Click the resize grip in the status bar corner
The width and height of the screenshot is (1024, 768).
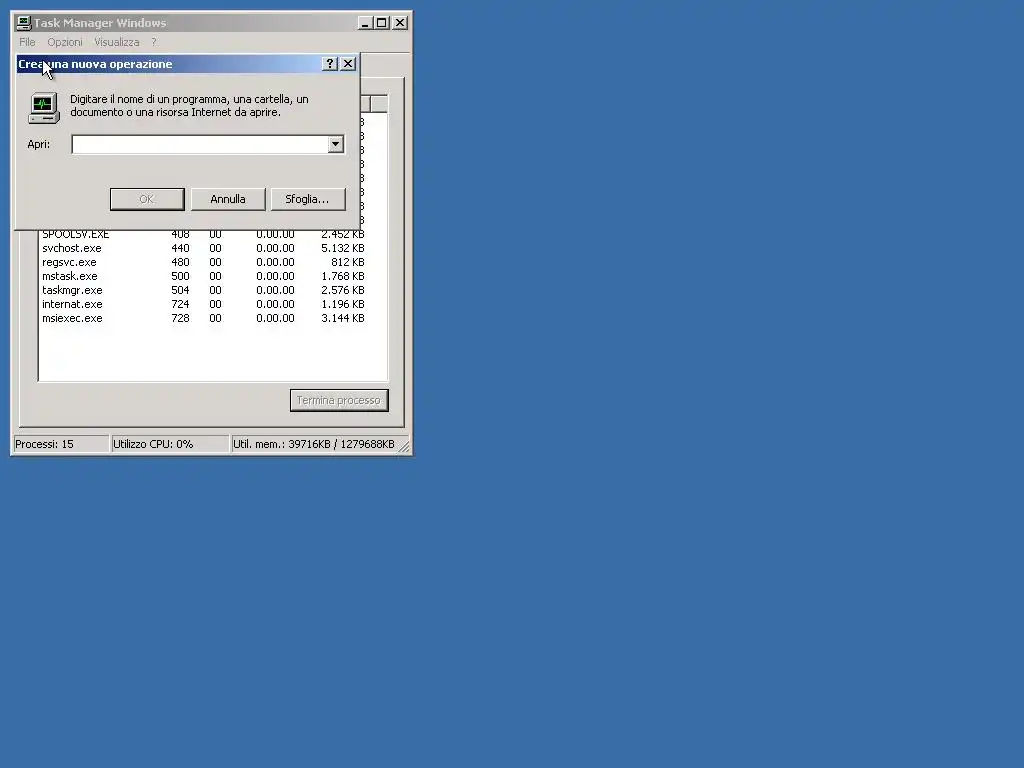404,447
